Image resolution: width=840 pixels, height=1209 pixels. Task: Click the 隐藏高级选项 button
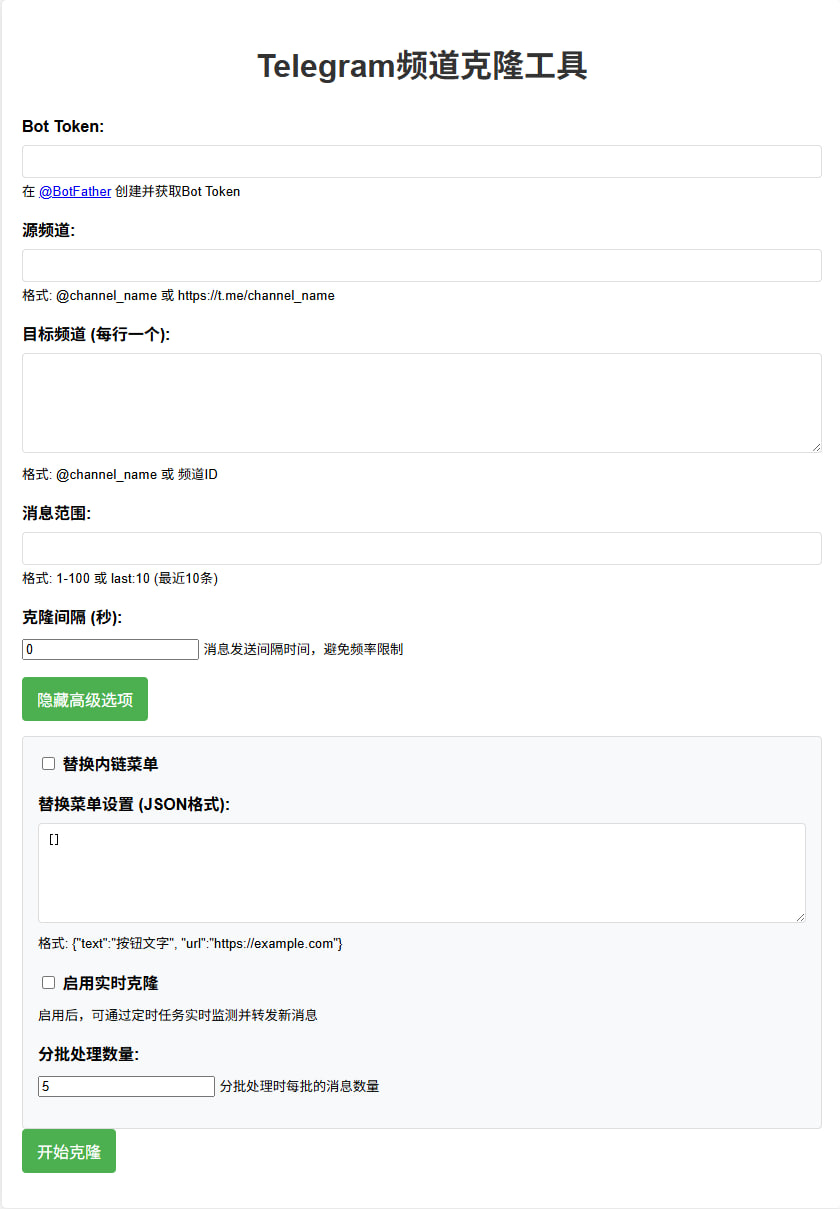(x=85, y=699)
